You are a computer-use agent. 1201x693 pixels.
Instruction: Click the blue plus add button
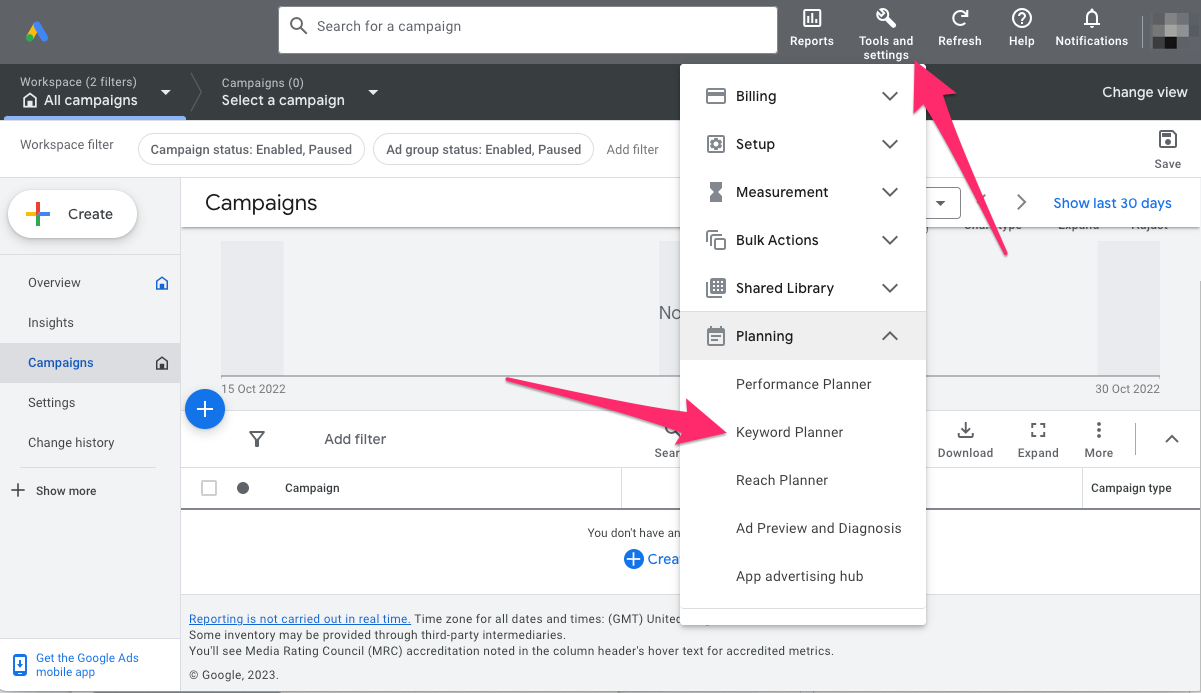pyautogui.click(x=205, y=408)
